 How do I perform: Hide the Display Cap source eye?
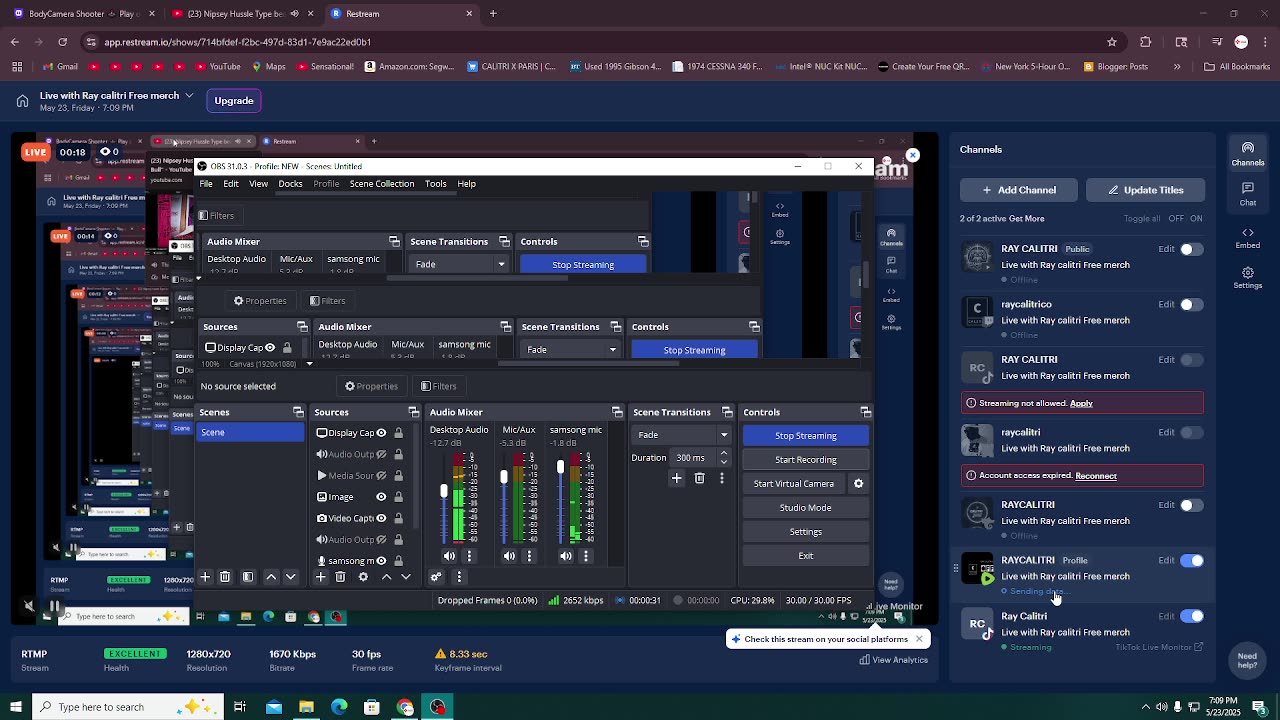381,433
